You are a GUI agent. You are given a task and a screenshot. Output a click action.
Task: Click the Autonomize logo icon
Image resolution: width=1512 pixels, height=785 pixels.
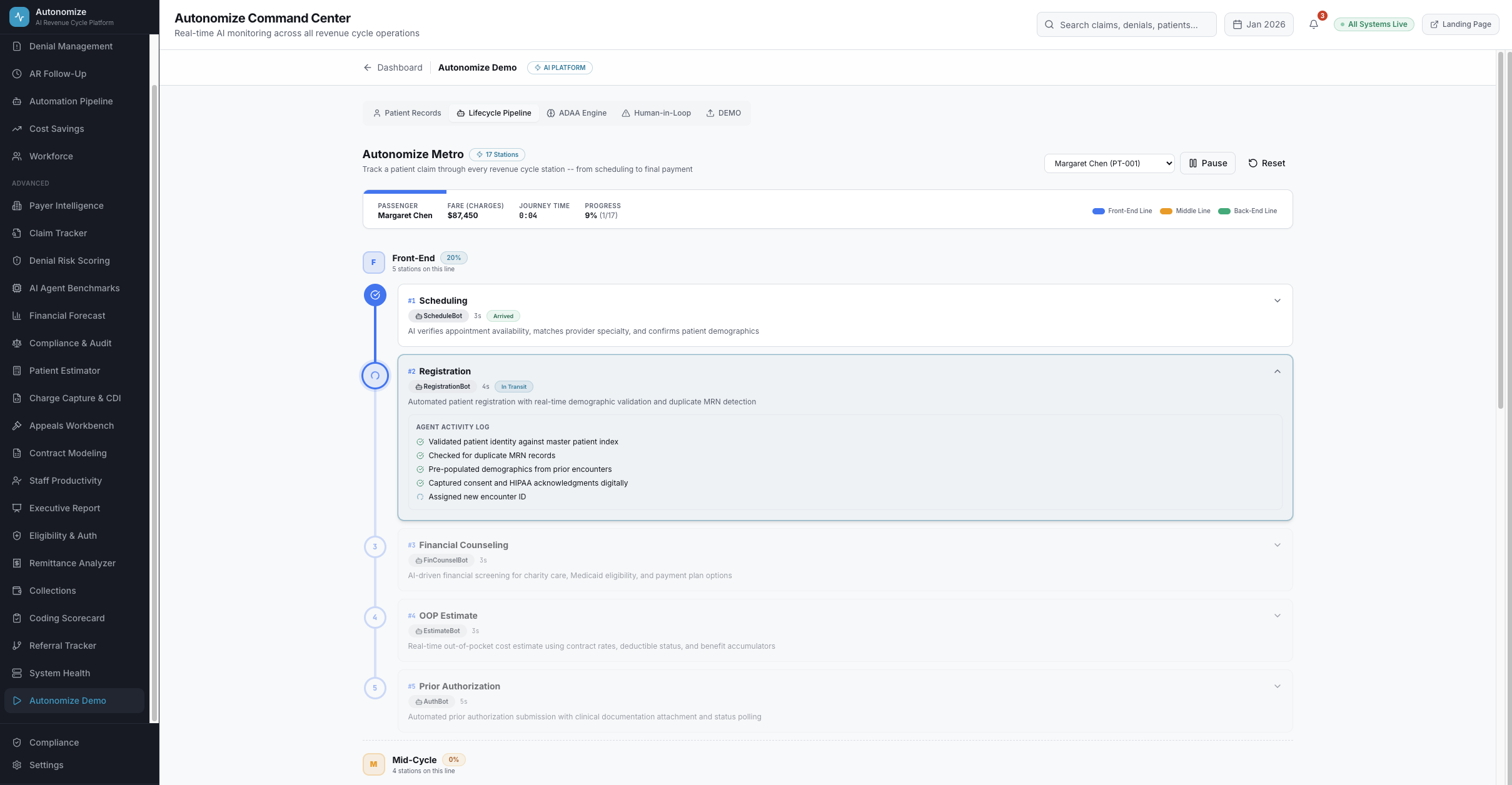point(19,17)
